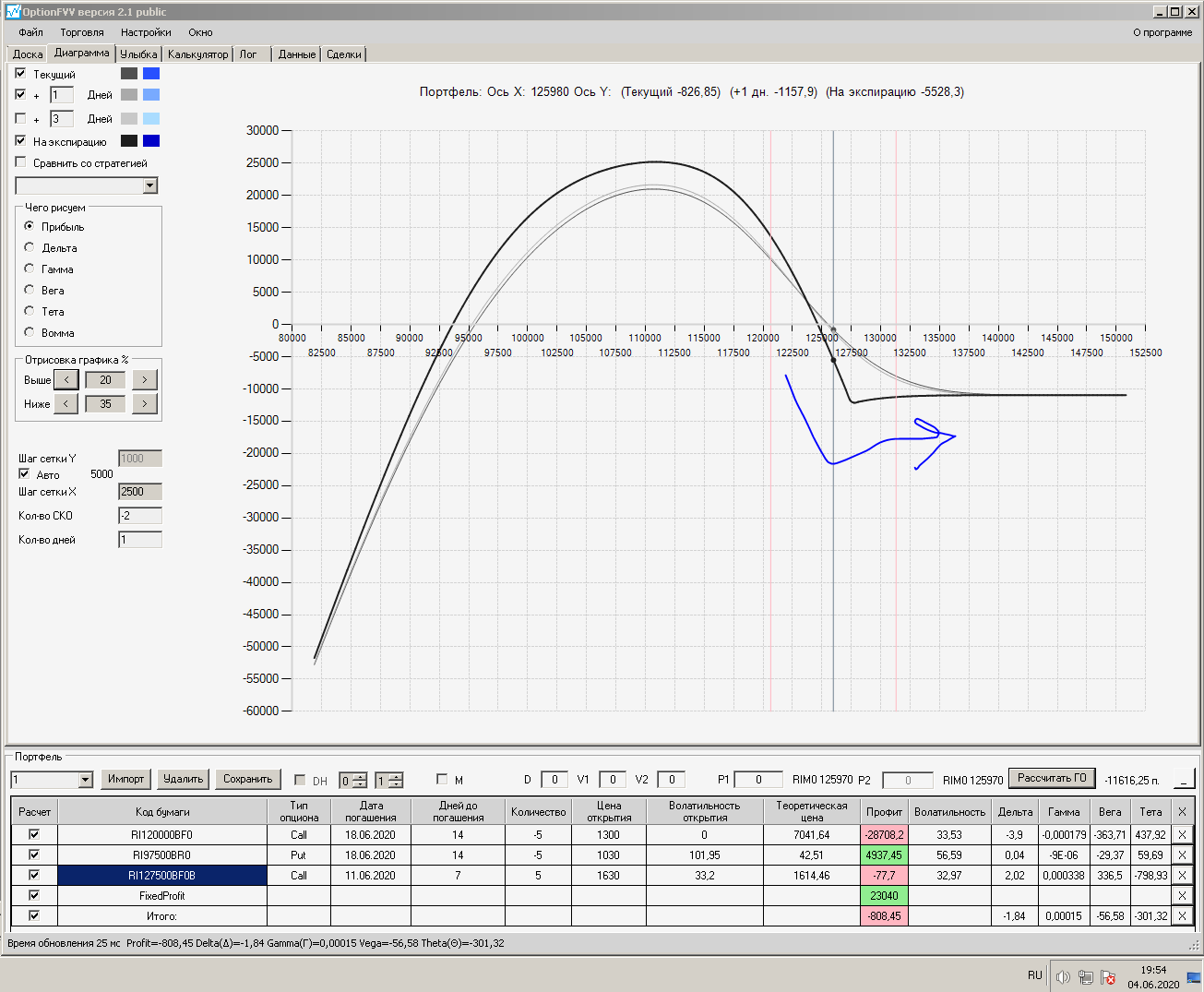Remove the RI97500BR0 Put position
The height and width of the screenshot is (992, 1204).
tap(1182, 855)
